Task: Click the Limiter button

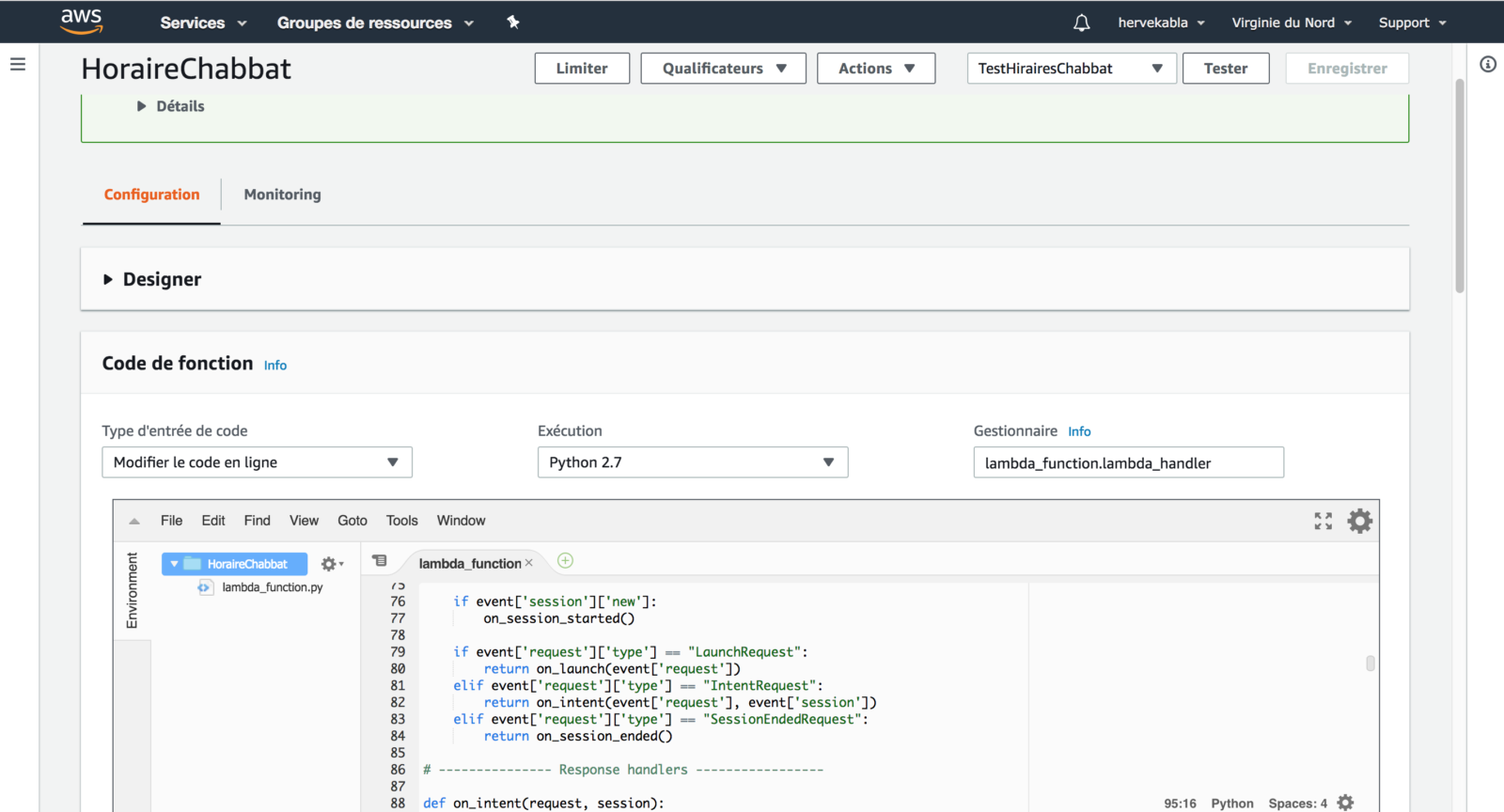Action: [x=582, y=69]
